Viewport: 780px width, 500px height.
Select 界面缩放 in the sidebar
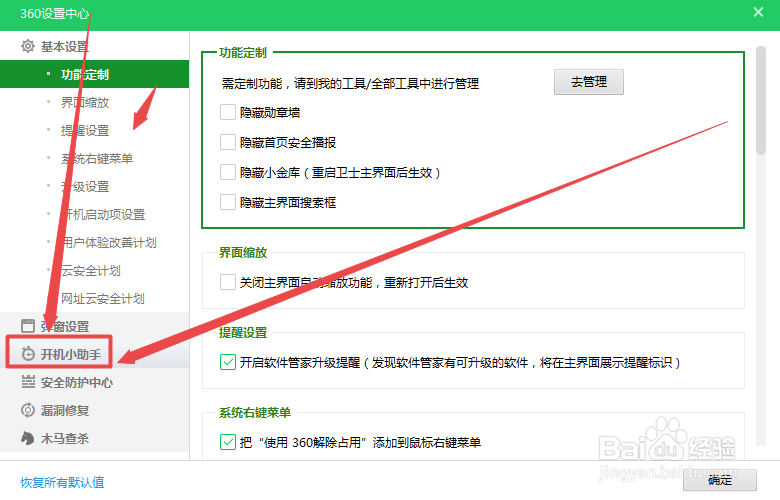(x=95, y=102)
